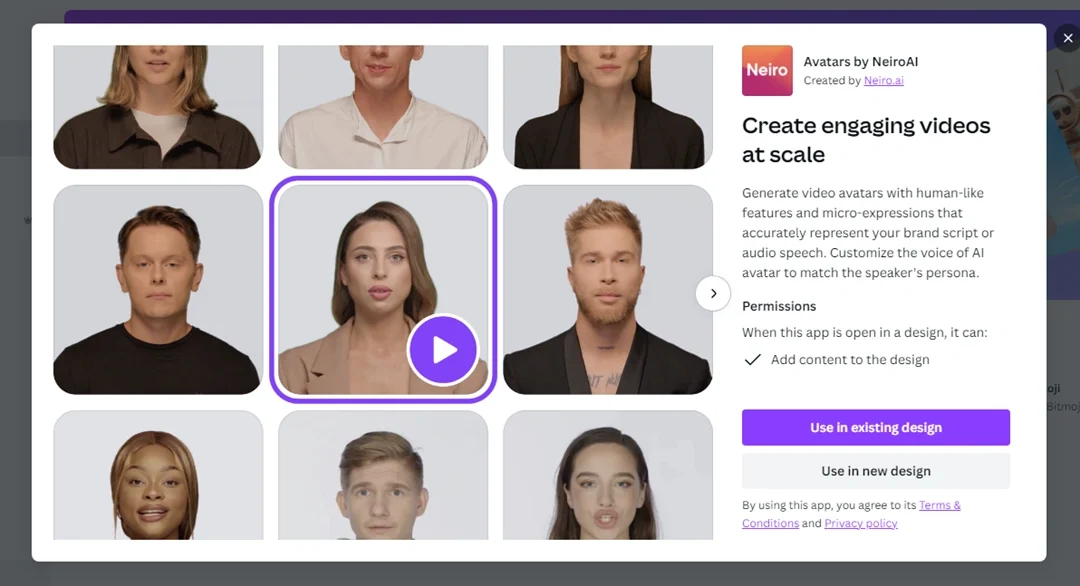Select the avatar woman in beige blazer
This screenshot has width=1080, height=586.
pos(383,289)
